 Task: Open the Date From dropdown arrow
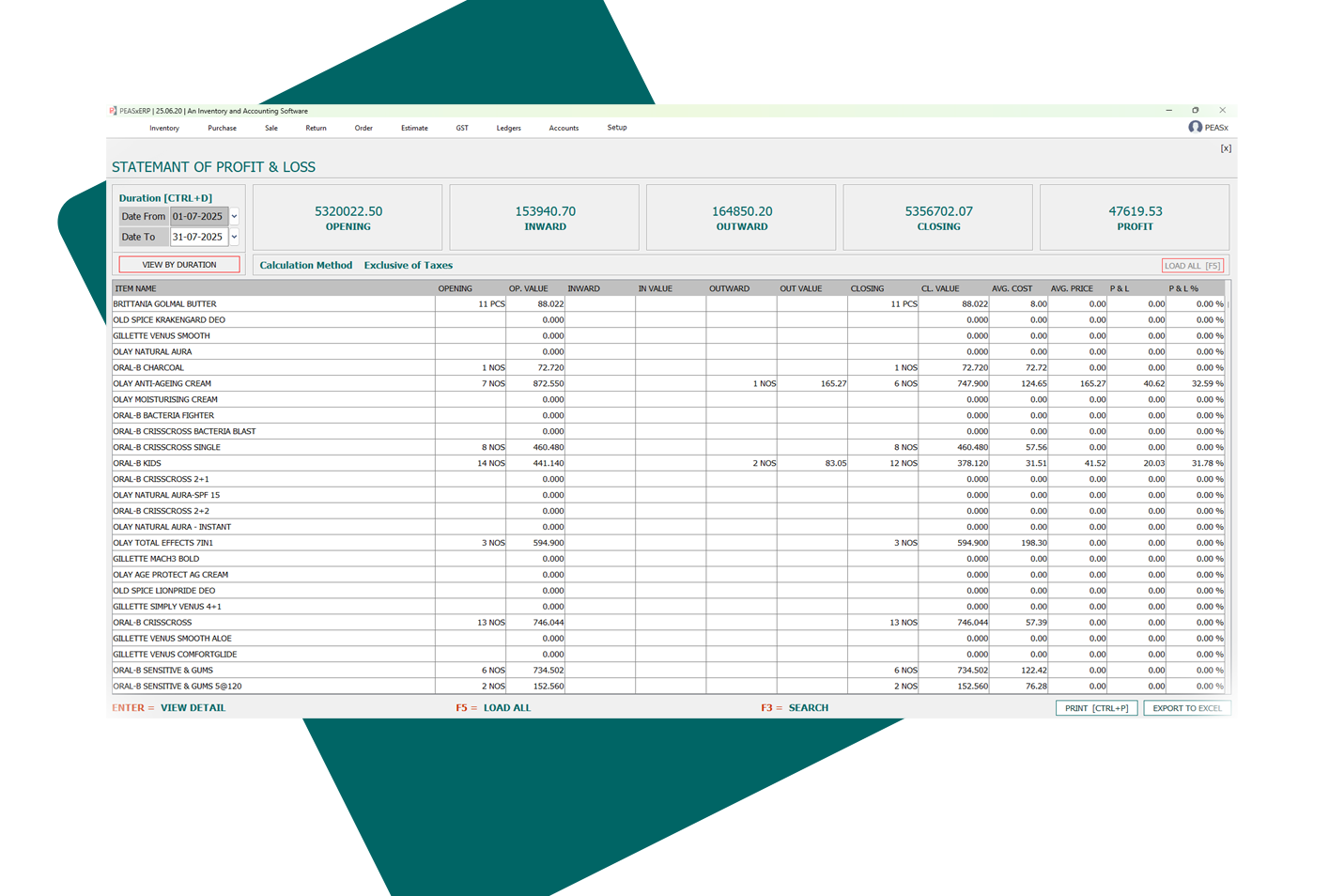[x=234, y=217]
